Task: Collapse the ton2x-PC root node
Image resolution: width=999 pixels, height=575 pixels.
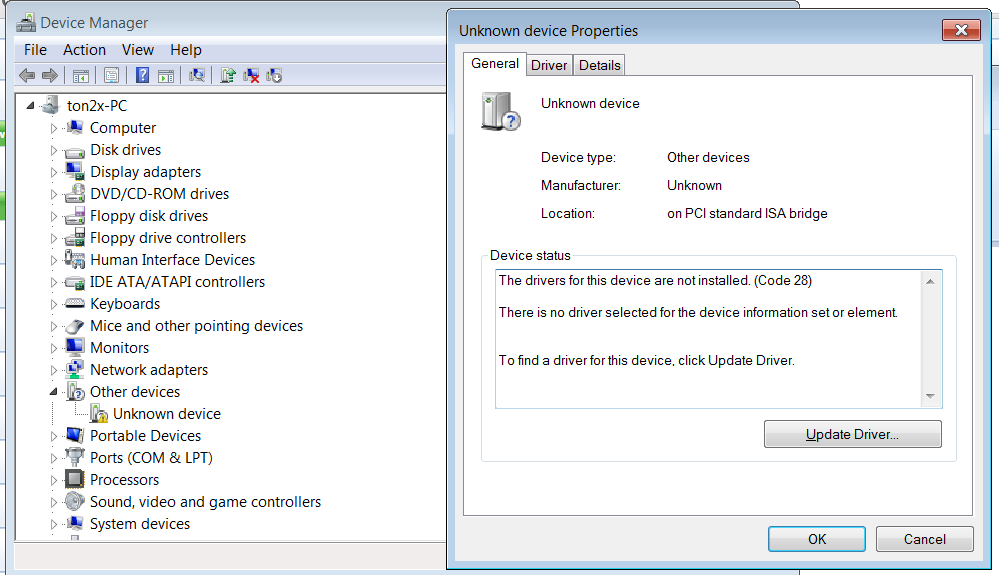Action: click(x=30, y=106)
